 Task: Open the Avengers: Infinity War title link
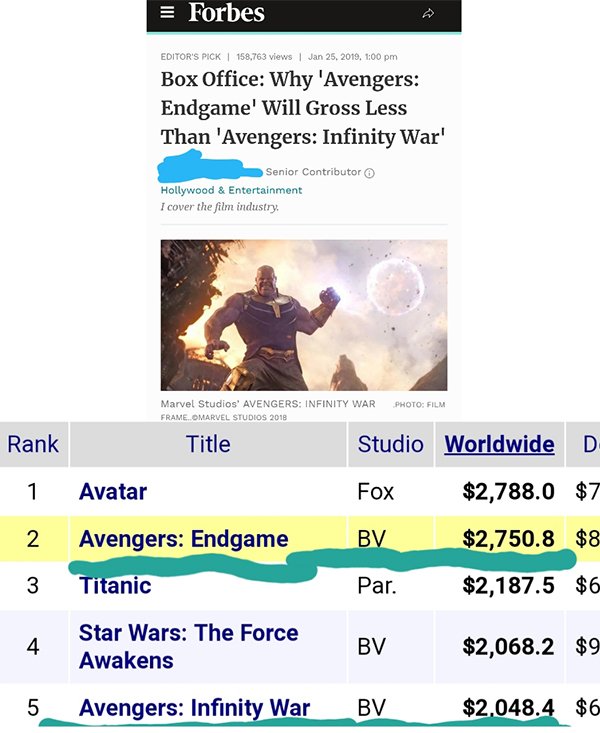point(194,708)
